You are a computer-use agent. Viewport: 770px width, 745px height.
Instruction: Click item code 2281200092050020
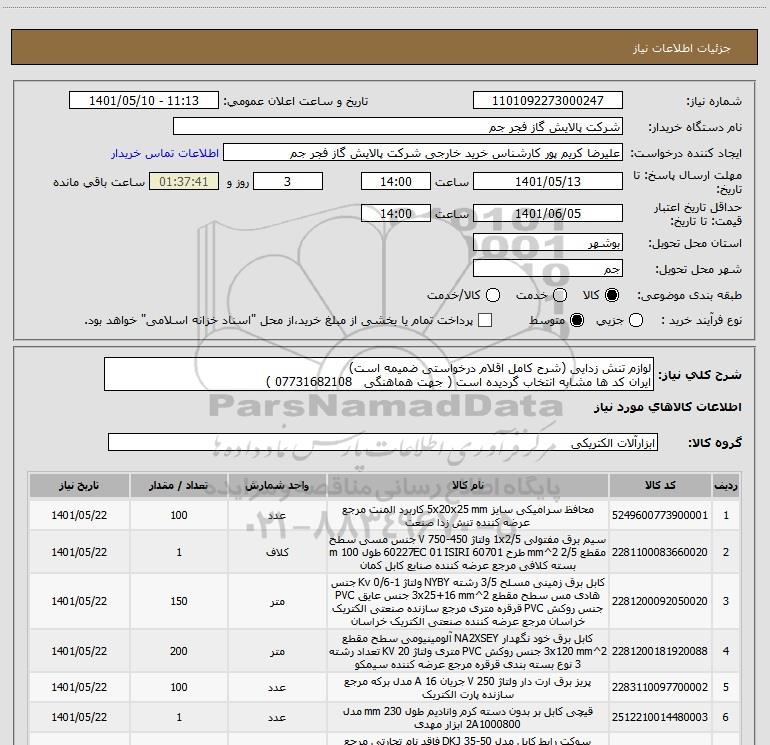660,601
